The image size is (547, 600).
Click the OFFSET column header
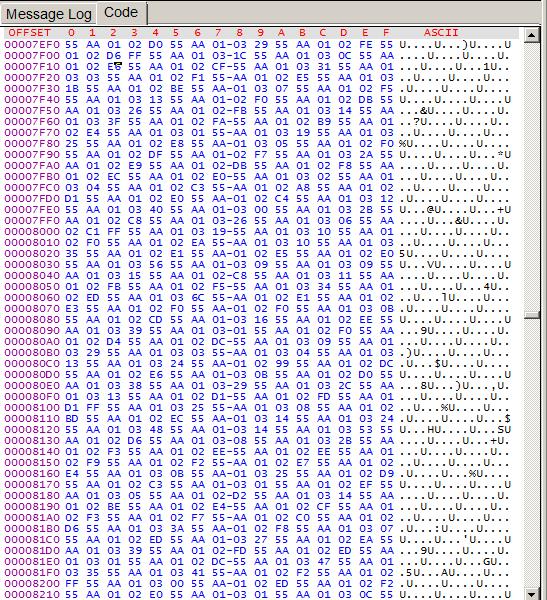(x=29, y=33)
